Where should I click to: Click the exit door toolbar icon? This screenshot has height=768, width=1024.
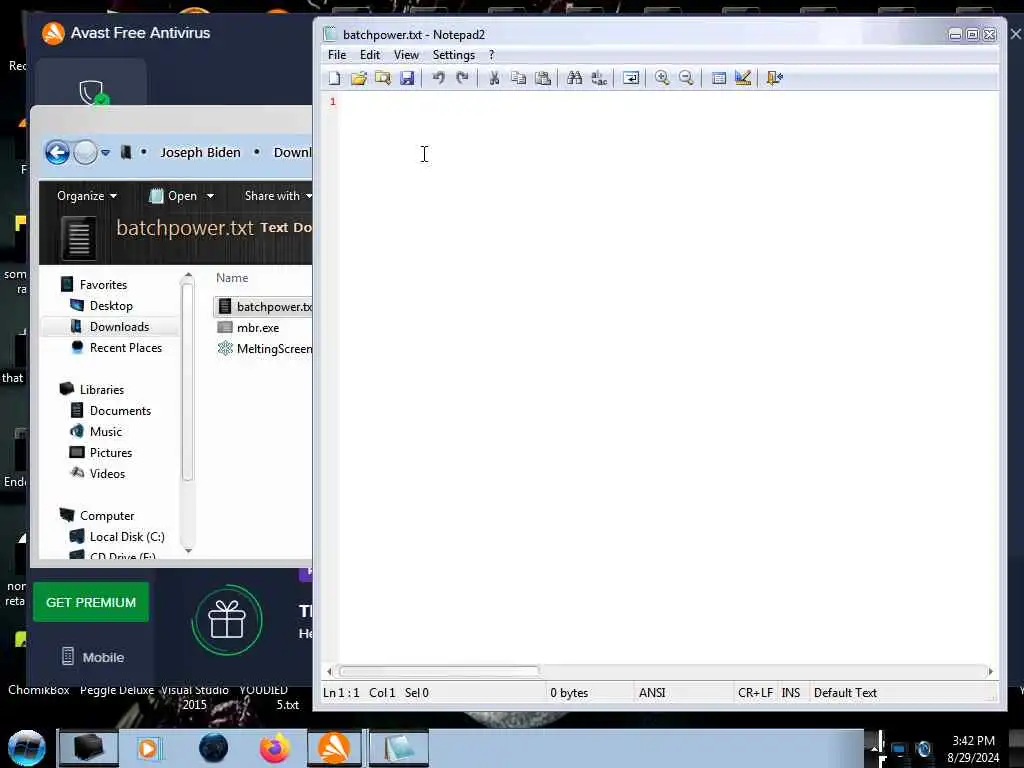[775, 78]
